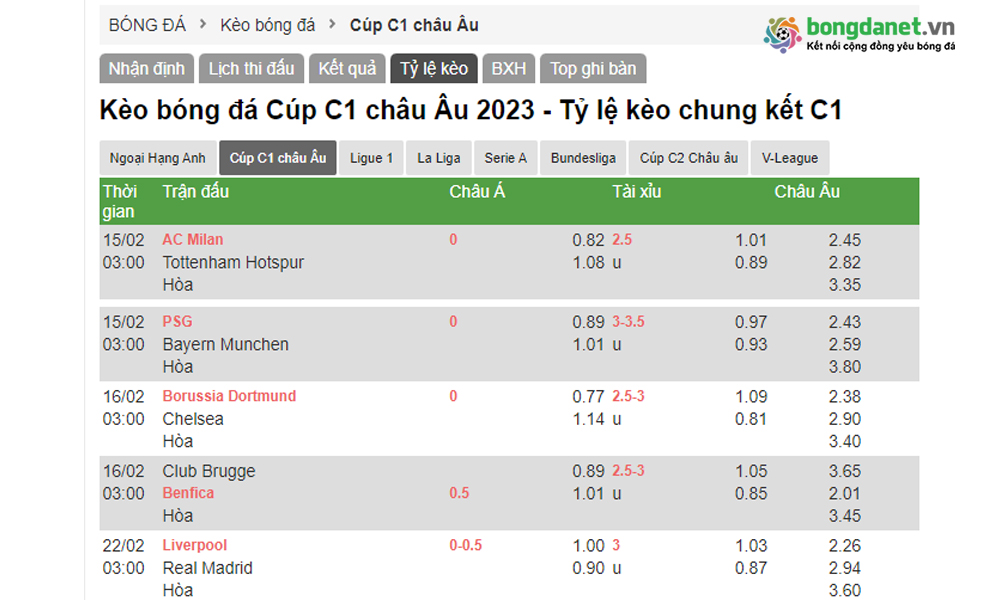
Task: Open the Nhận định tab
Action: click(x=146, y=69)
